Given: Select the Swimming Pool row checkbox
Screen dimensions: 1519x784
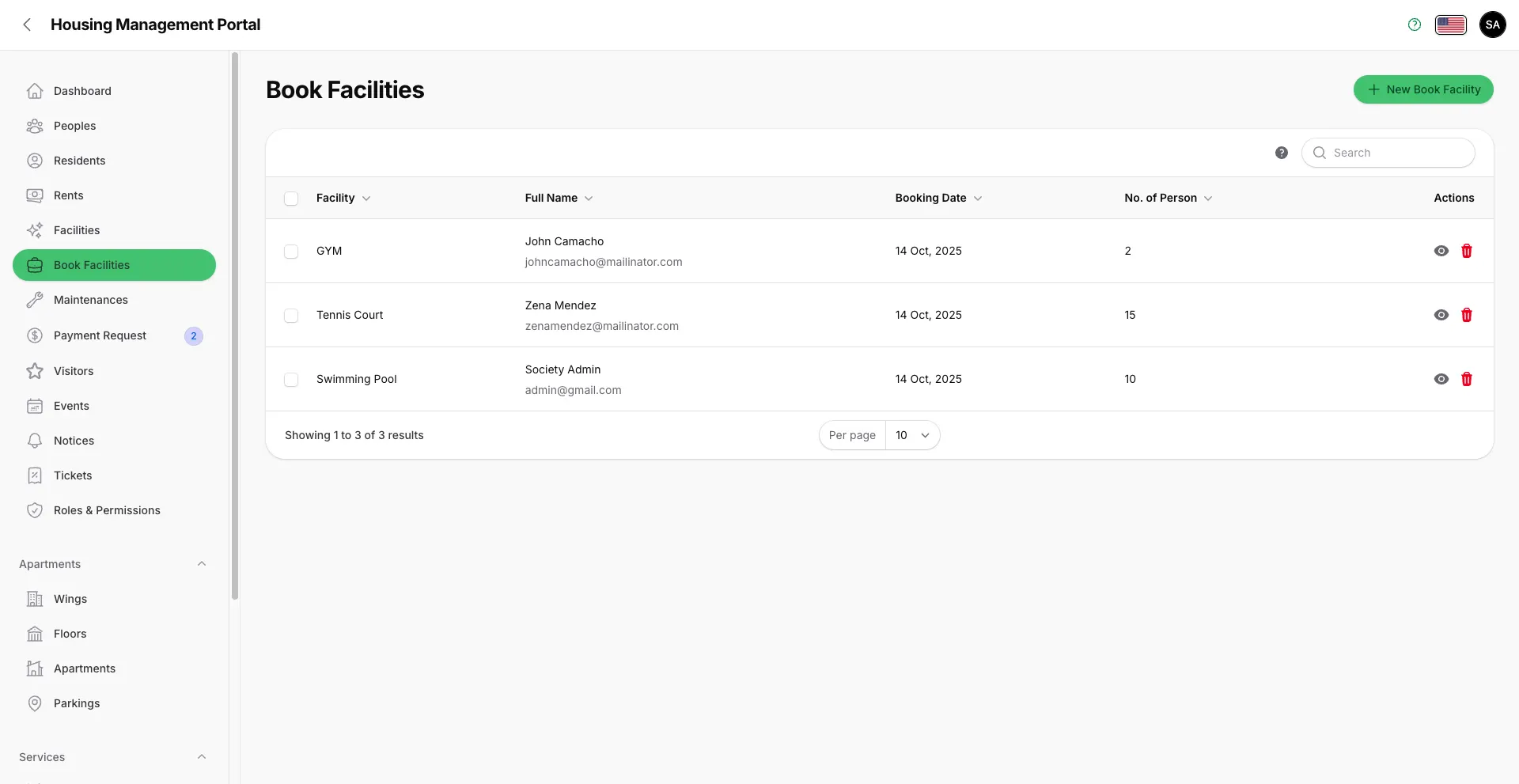Looking at the screenshot, I should [291, 380].
